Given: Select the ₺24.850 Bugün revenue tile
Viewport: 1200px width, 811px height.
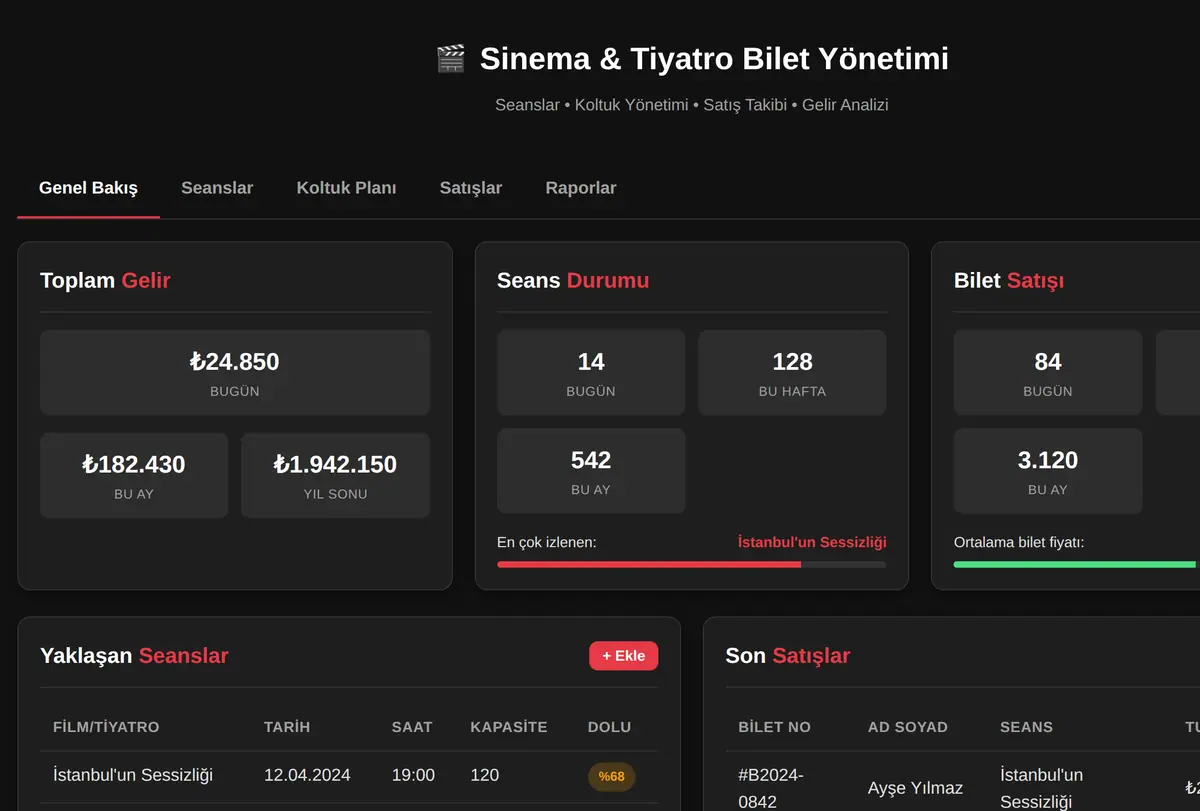Looking at the screenshot, I should point(235,373).
